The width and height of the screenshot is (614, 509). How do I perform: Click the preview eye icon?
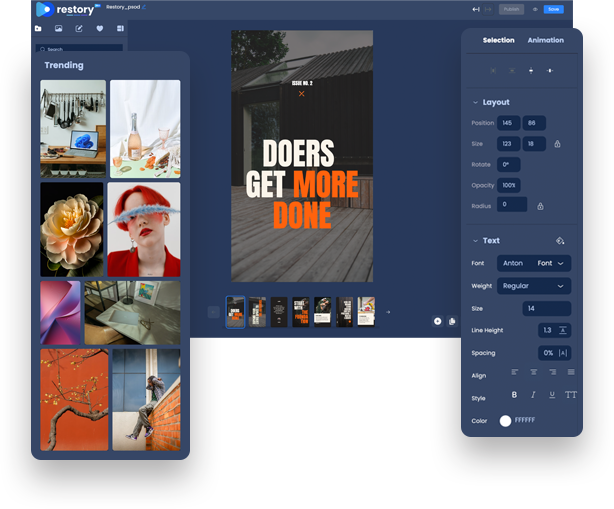pos(535,9)
